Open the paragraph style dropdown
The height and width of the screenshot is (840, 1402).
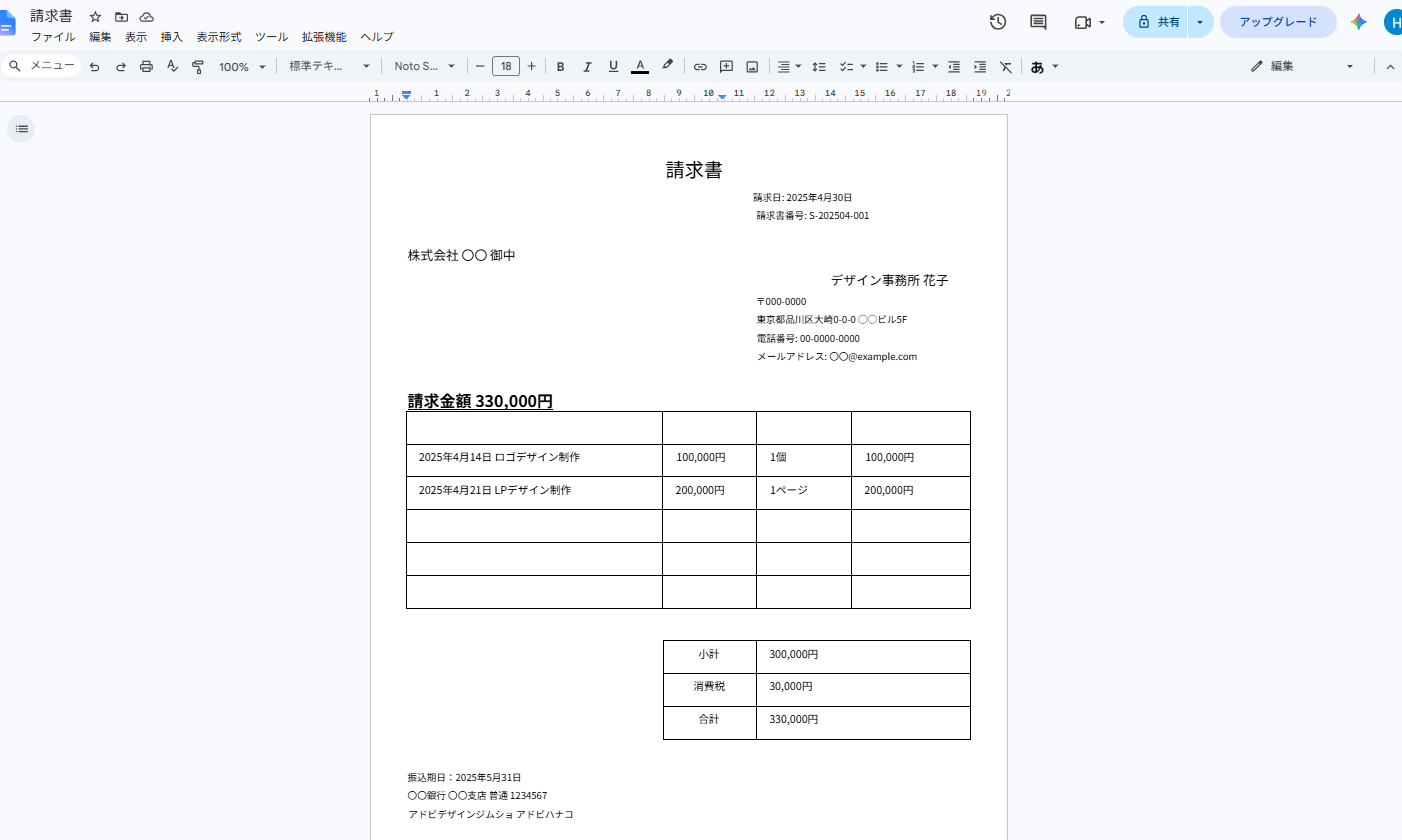tap(330, 67)
